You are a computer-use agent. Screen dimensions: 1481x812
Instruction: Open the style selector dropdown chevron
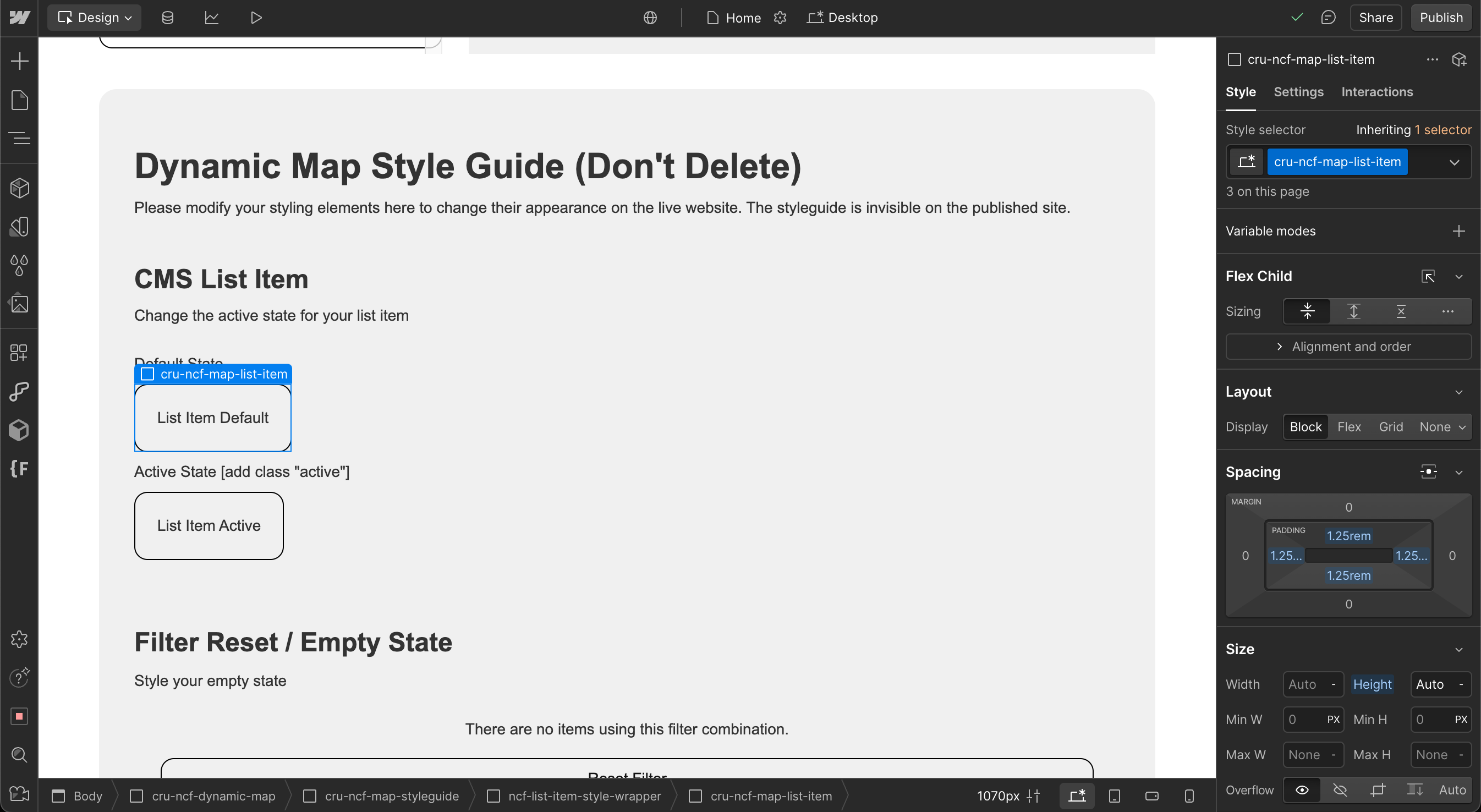coord(1454,162)
